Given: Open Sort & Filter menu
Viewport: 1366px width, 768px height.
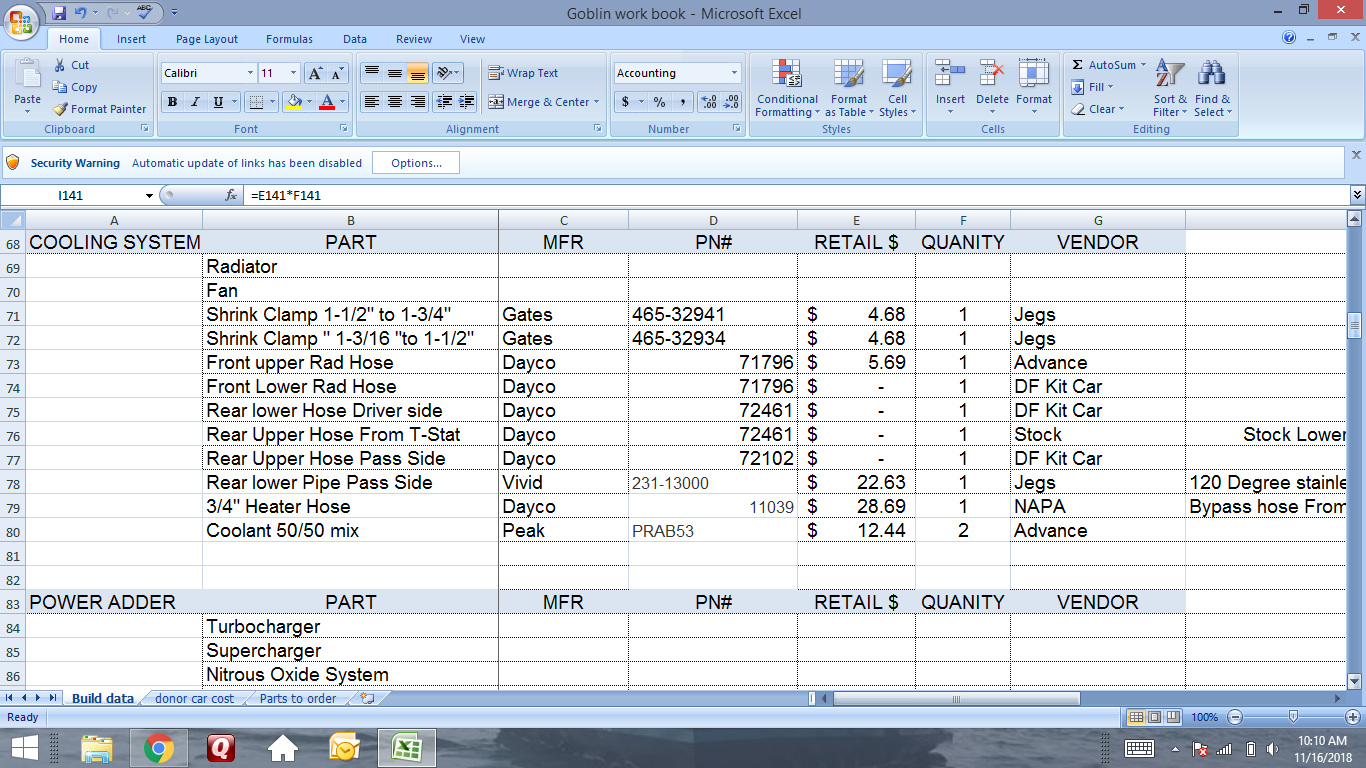Looking at the screenshot, I should 1169,88.
